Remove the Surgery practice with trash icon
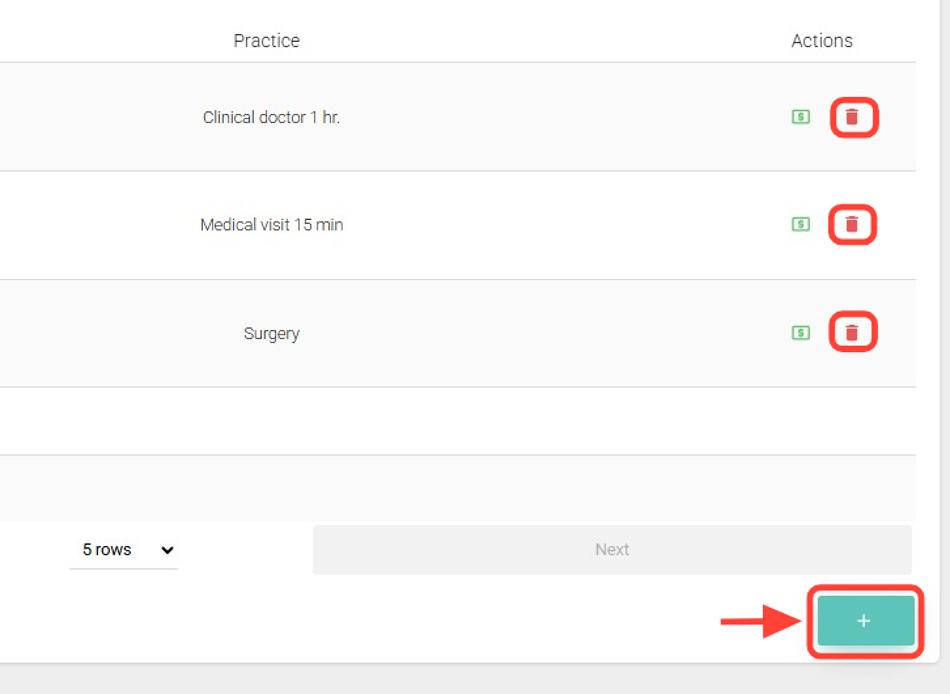Image resolution: width=950 pixels, height=694 pixels. [x=852, y=333]
